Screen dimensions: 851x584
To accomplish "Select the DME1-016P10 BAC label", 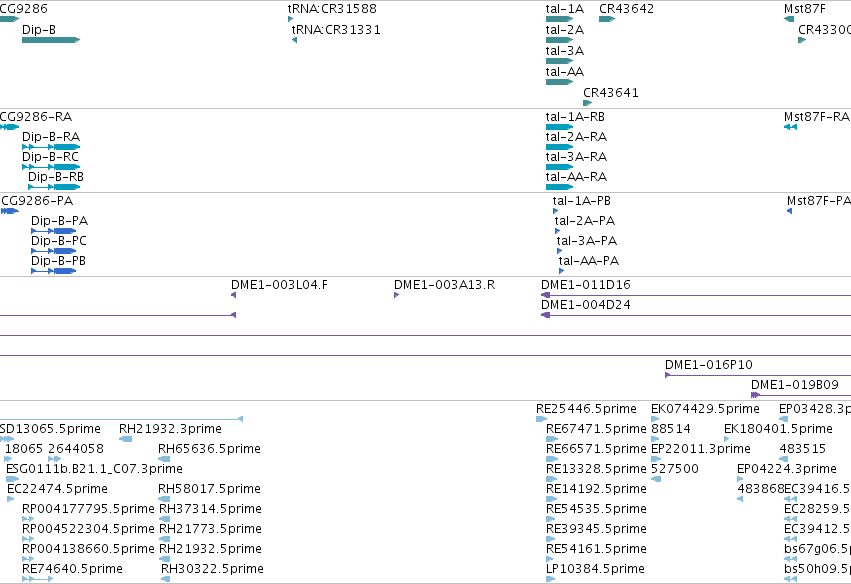I will tap(709, 365).
